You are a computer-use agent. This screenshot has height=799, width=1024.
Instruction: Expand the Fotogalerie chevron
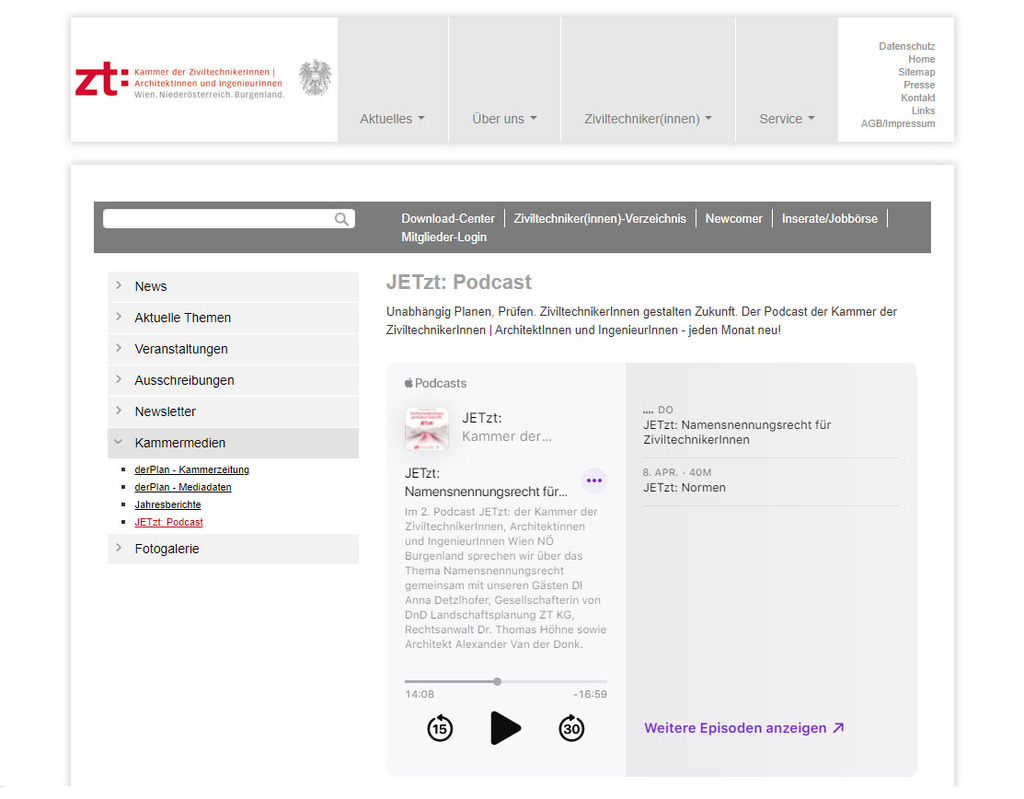(119, 548)
